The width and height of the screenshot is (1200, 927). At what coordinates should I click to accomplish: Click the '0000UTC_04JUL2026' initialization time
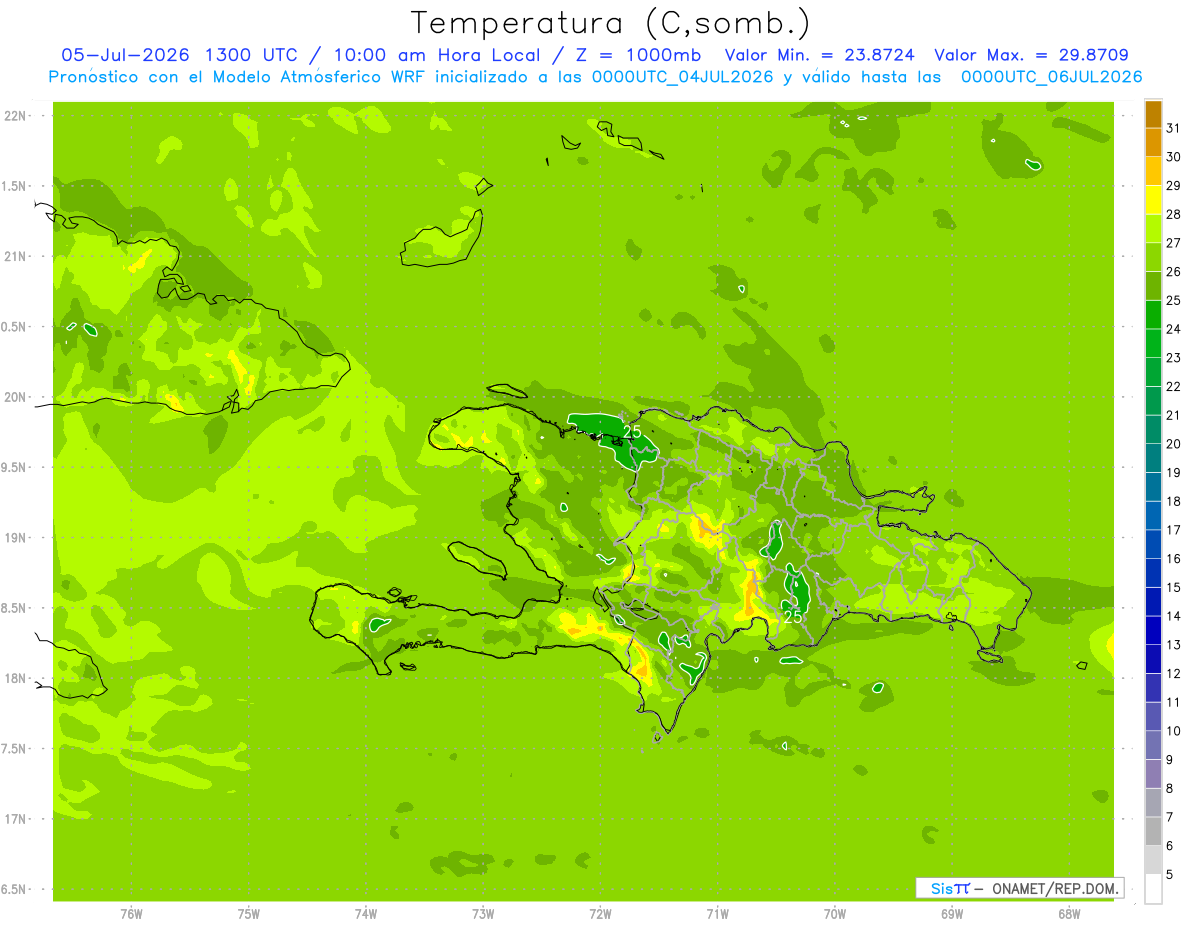pos(683,77)
